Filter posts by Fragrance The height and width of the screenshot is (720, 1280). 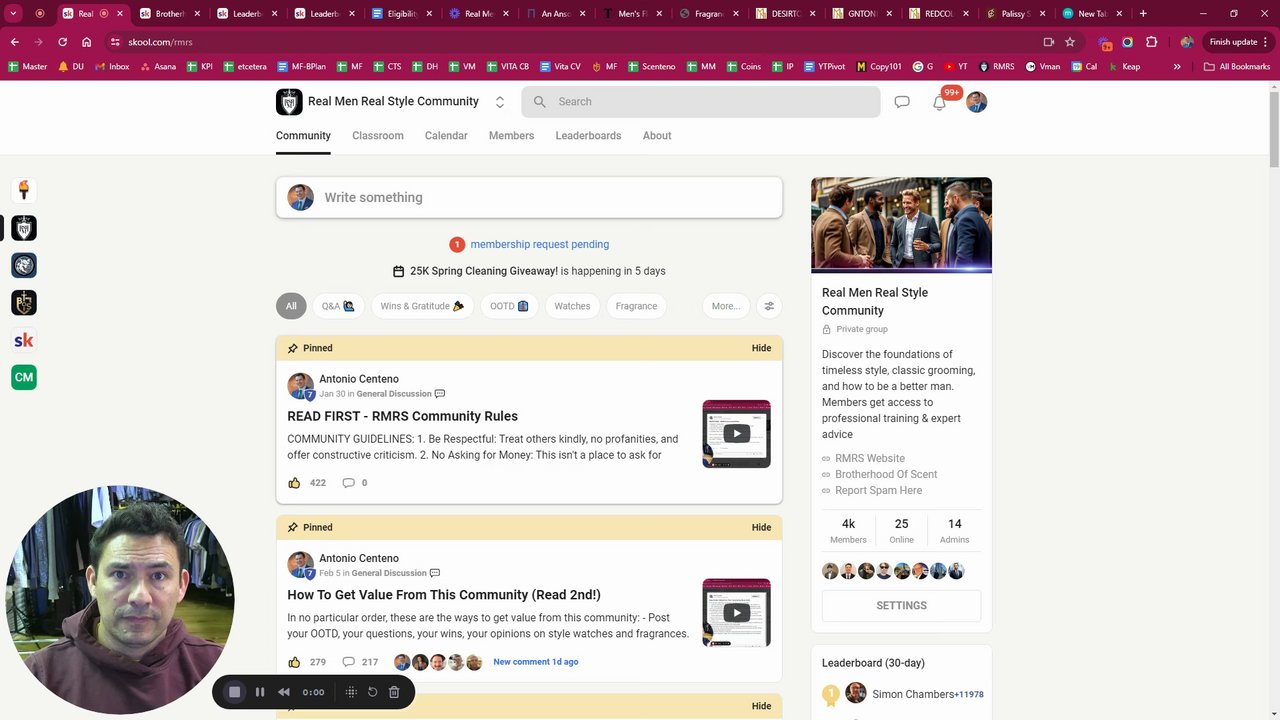point(636,306)
